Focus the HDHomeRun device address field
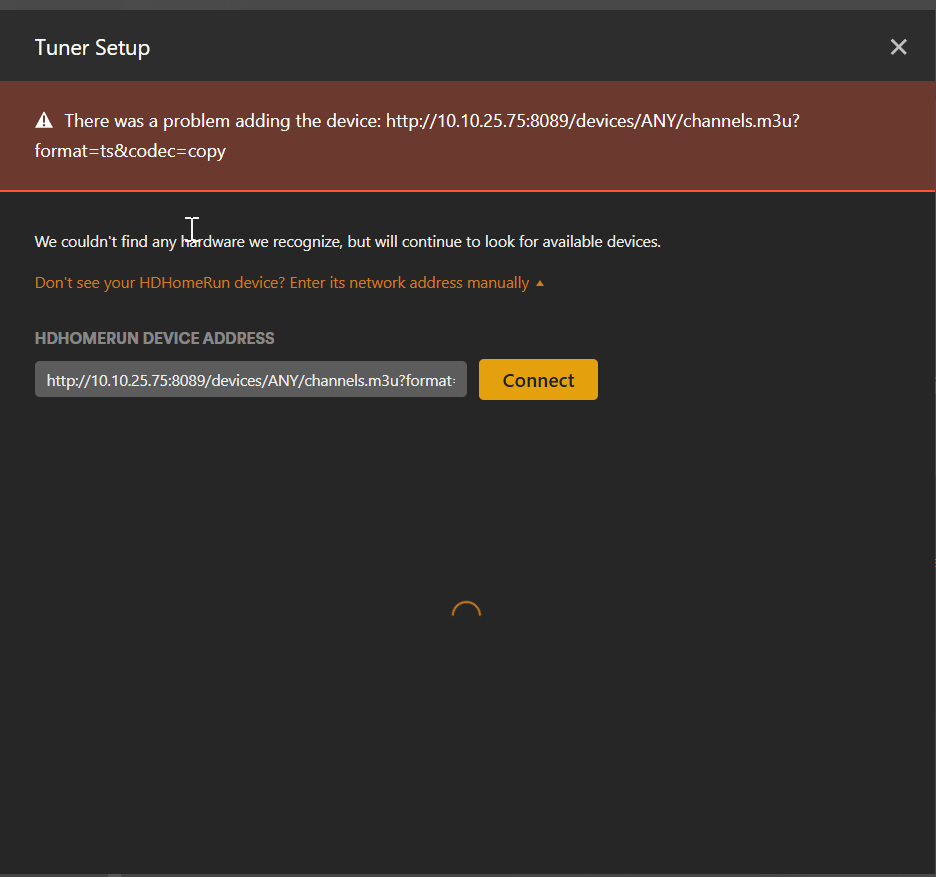The width and height of the screenshot is (936, 877). point(250,380)
